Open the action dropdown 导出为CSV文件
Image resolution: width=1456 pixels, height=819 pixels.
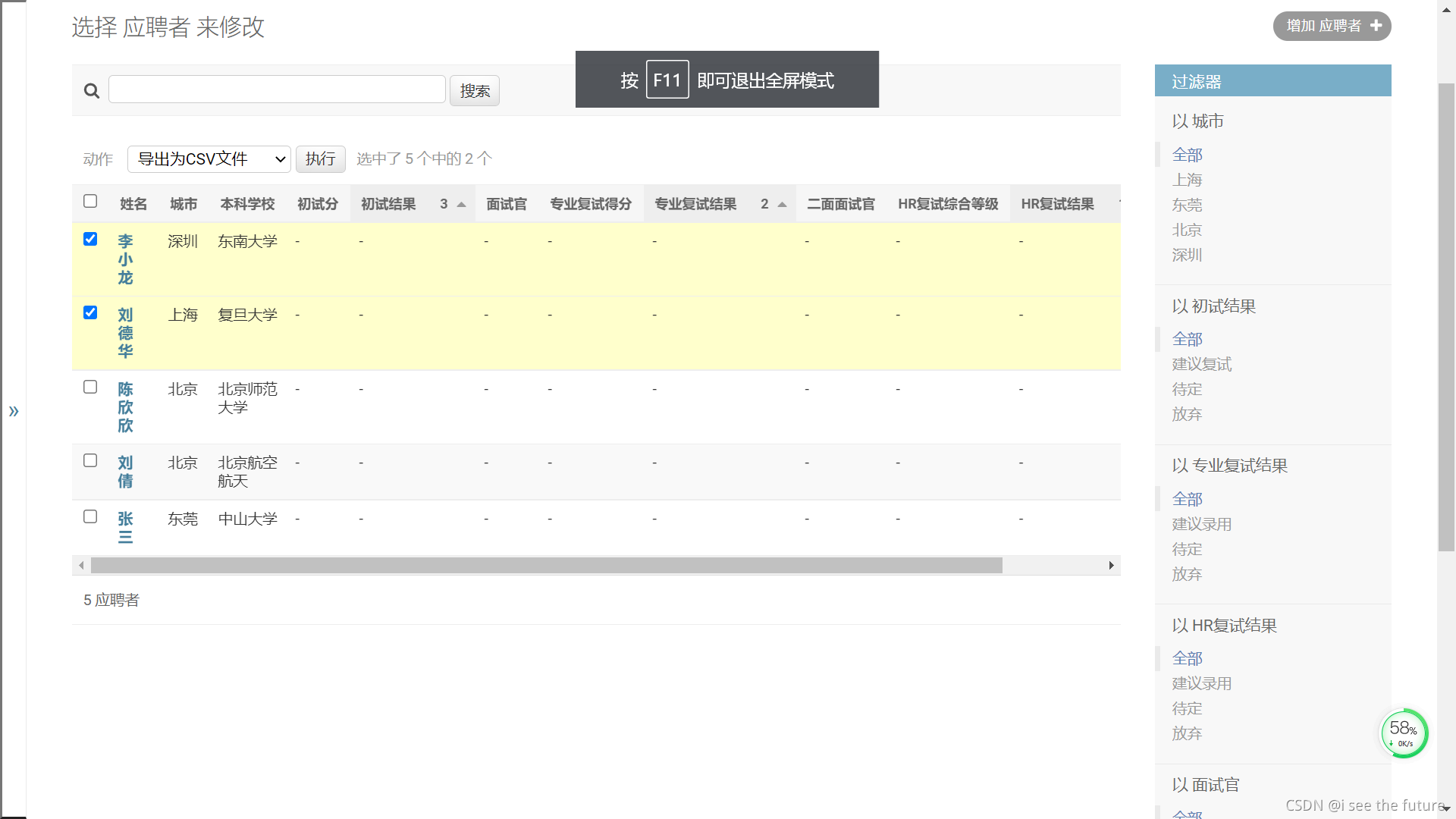[x=209, y=159]
